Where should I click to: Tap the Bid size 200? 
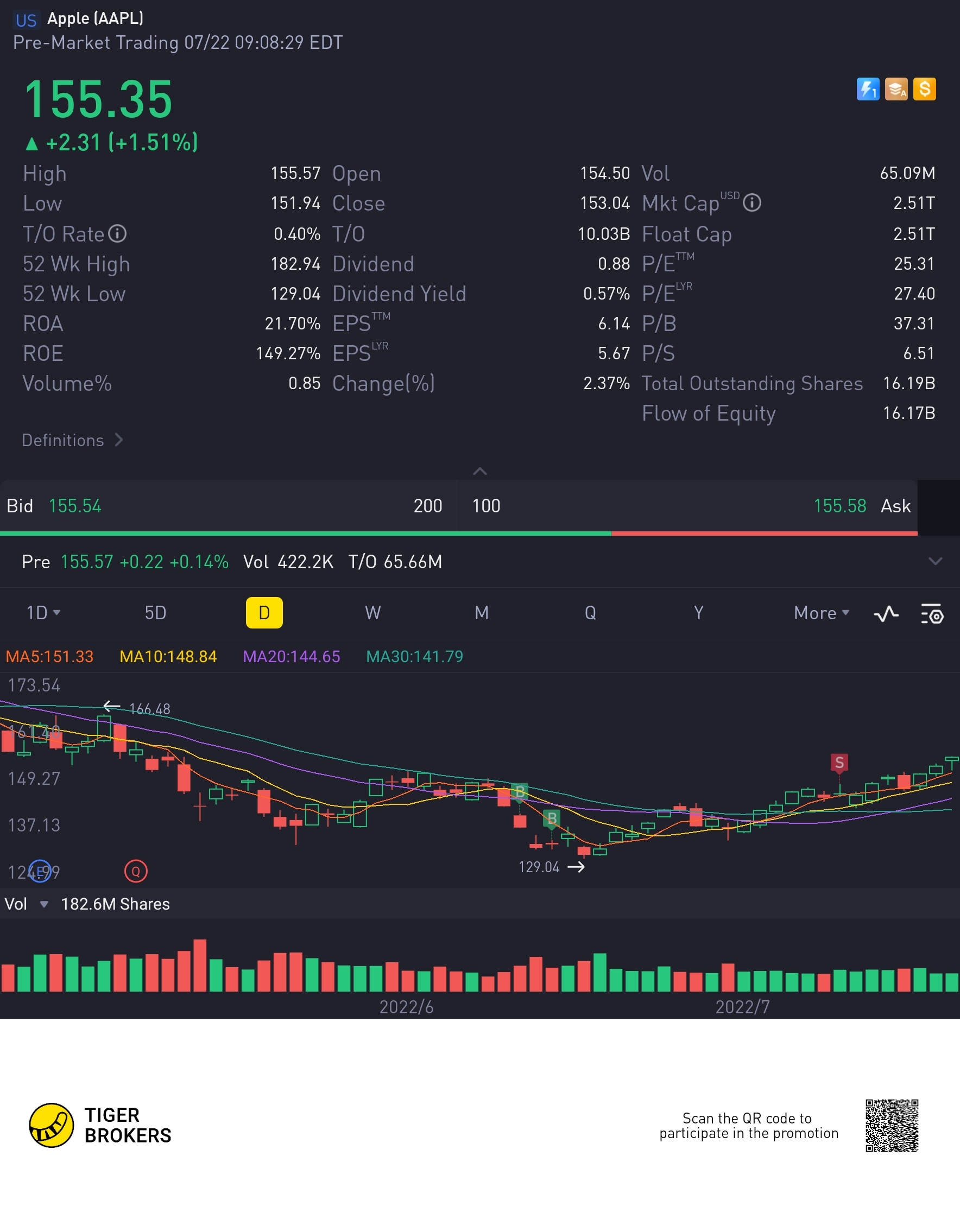pyautogui.click(x=428, y=506)
